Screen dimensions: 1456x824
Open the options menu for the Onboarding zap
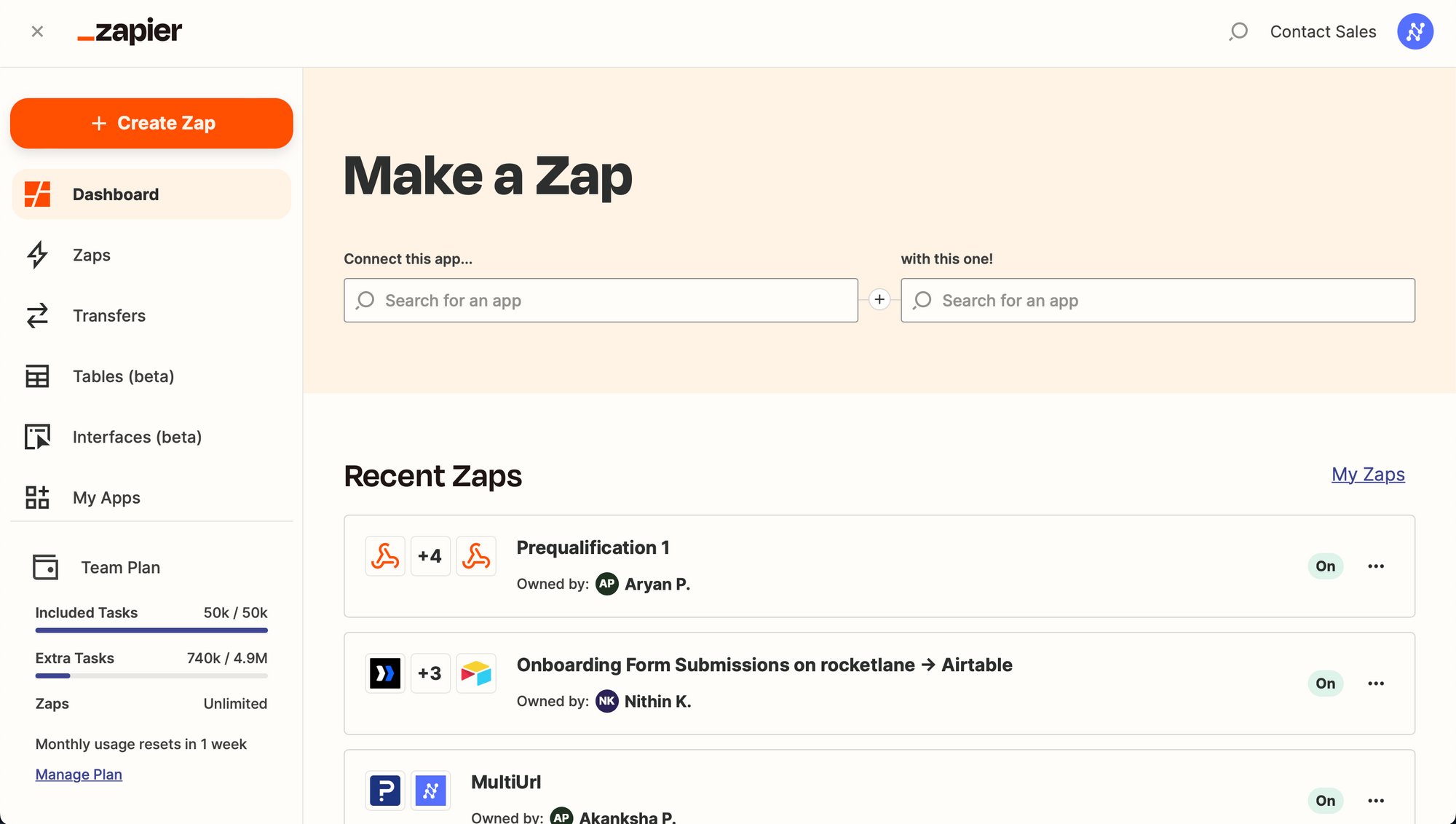pos(1377,683)
